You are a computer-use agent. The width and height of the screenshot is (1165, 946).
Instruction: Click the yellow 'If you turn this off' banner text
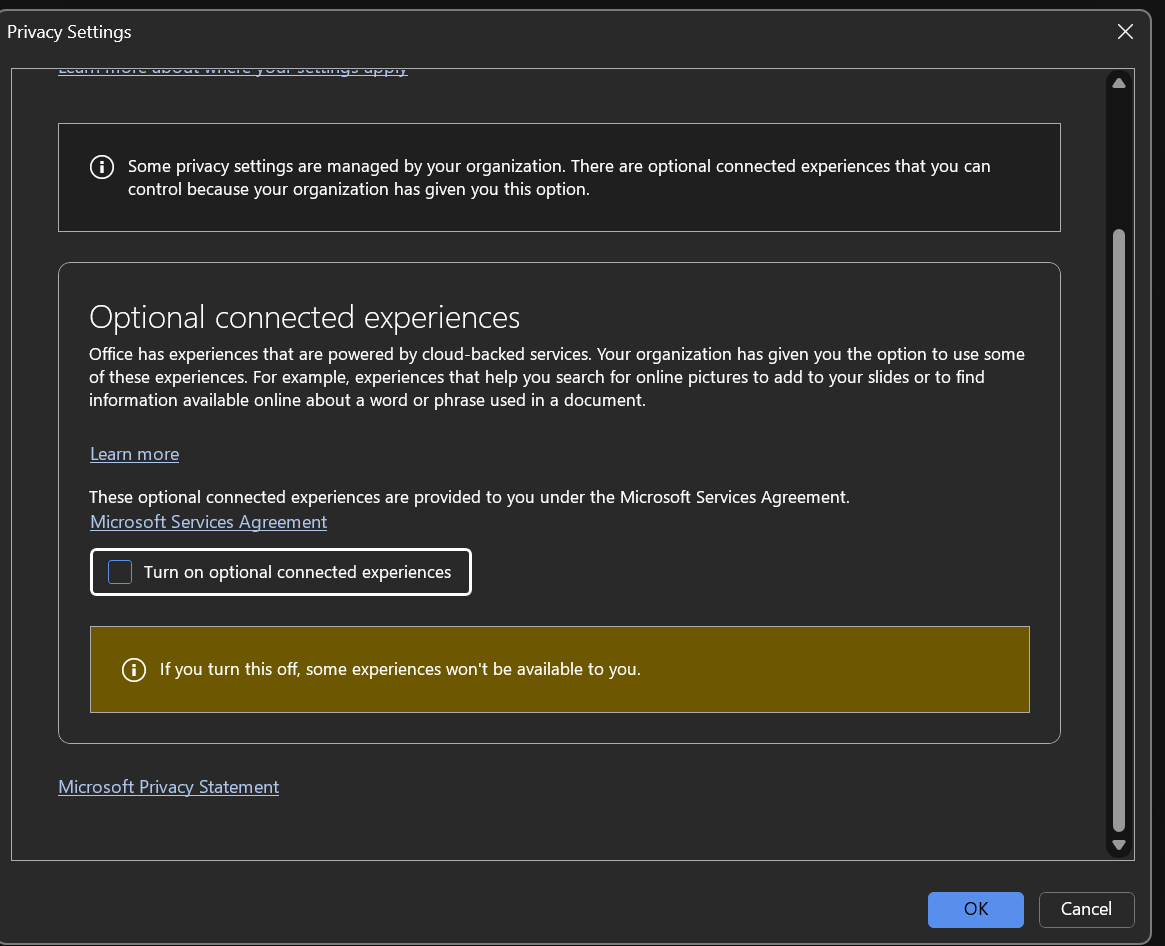click(400, 670)
